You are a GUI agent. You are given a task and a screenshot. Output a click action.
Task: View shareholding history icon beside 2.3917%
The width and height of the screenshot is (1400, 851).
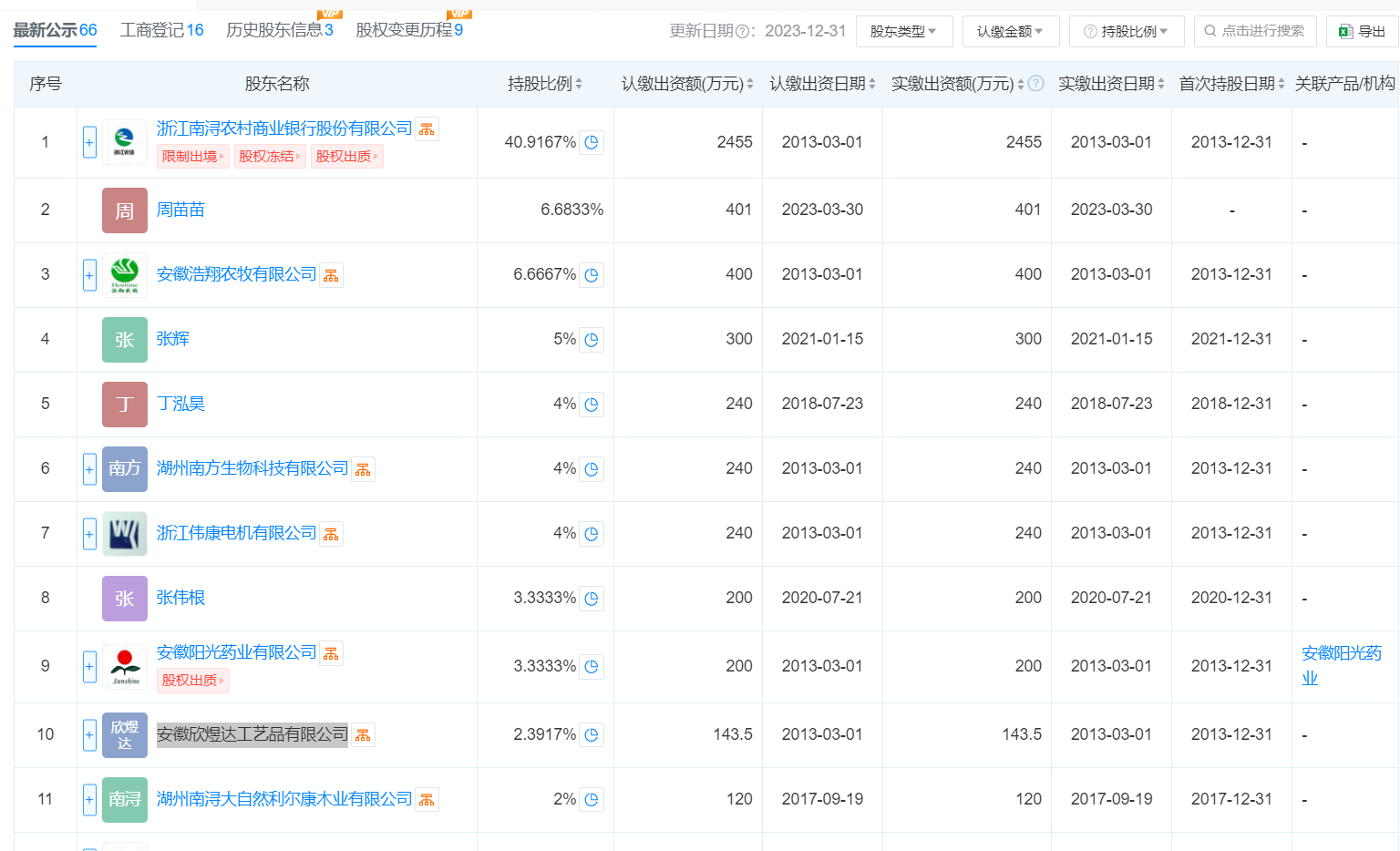[592, 735]
